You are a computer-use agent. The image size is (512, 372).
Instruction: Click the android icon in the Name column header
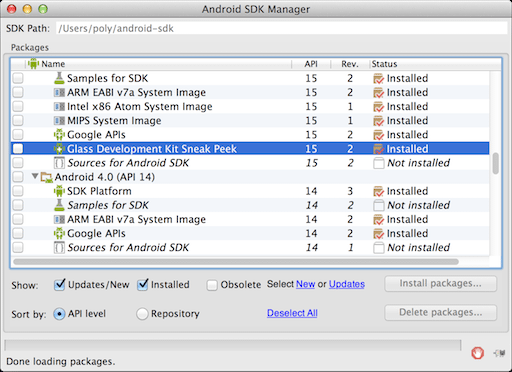click(x=33, y=63)
